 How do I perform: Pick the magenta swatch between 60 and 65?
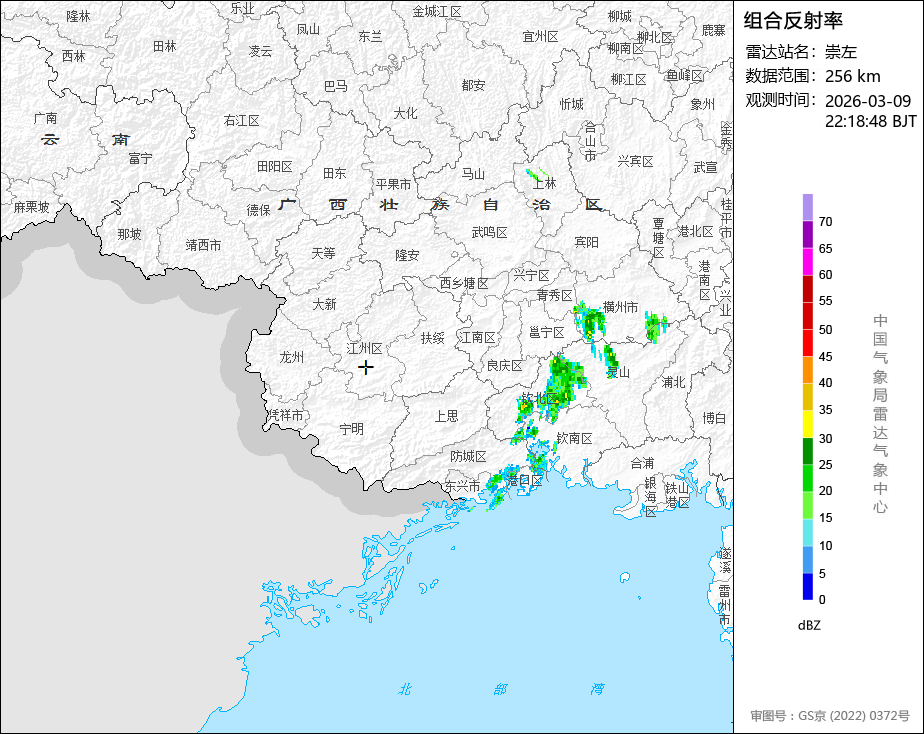pos(807,262)
